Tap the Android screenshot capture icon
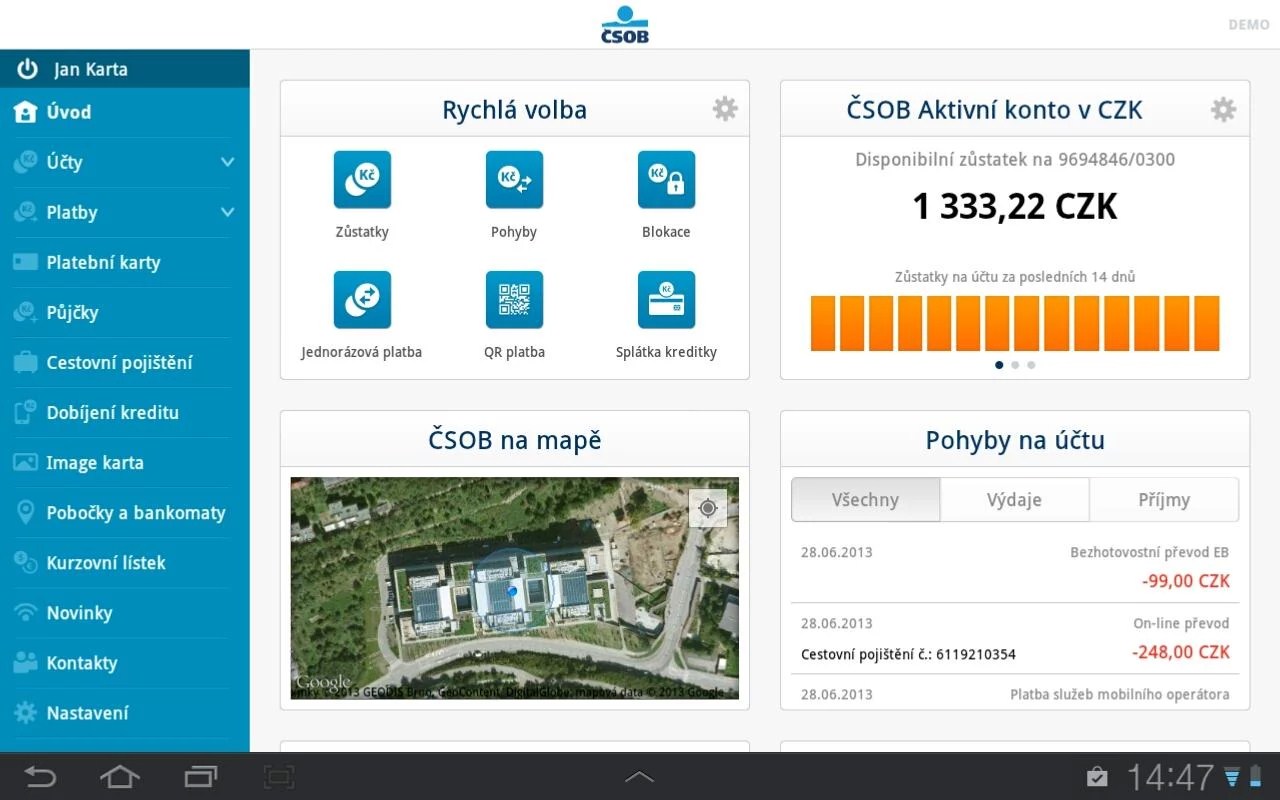The image size is (1280, 800). [x=279, y=776]
